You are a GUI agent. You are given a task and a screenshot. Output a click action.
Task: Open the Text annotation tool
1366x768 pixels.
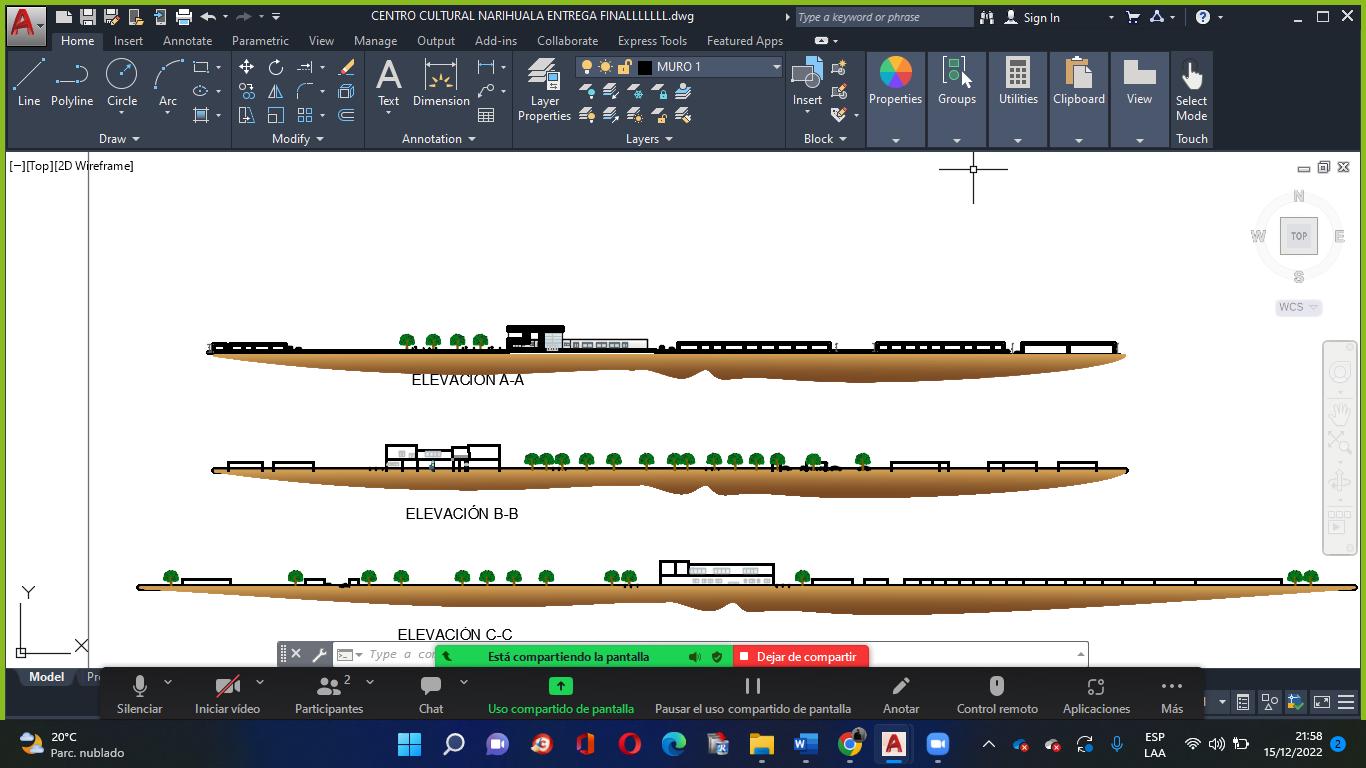coord(388,82)
